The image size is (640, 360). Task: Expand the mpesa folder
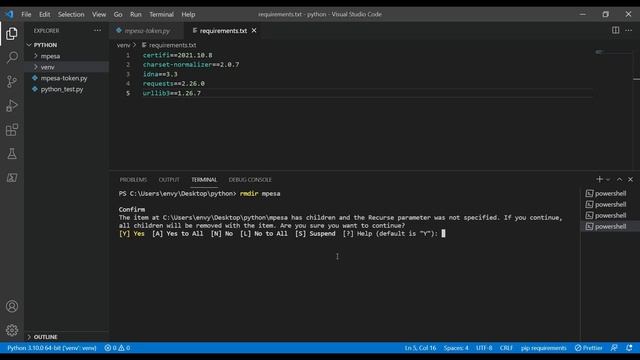pyautogui.click(x=50, y=56)
